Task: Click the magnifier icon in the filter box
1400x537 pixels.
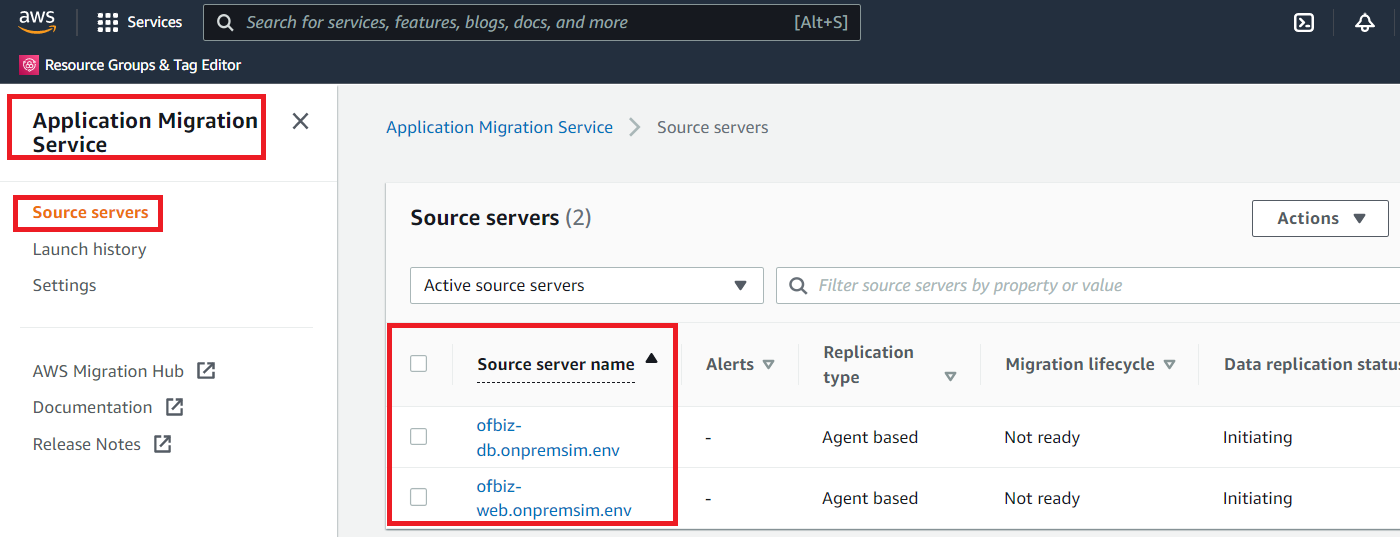Action: point(798,286)
